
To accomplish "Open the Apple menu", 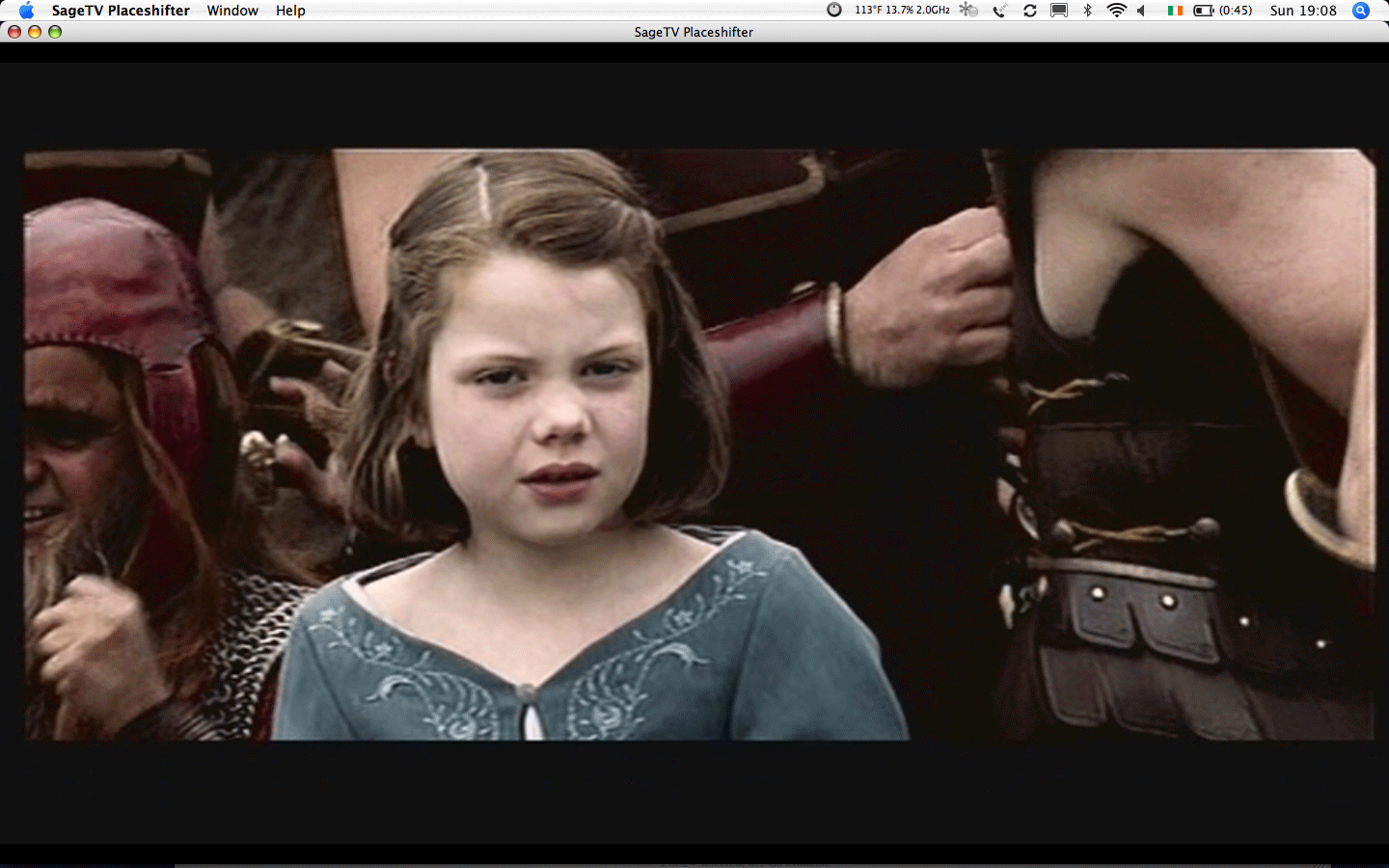I will coord(26,11).
